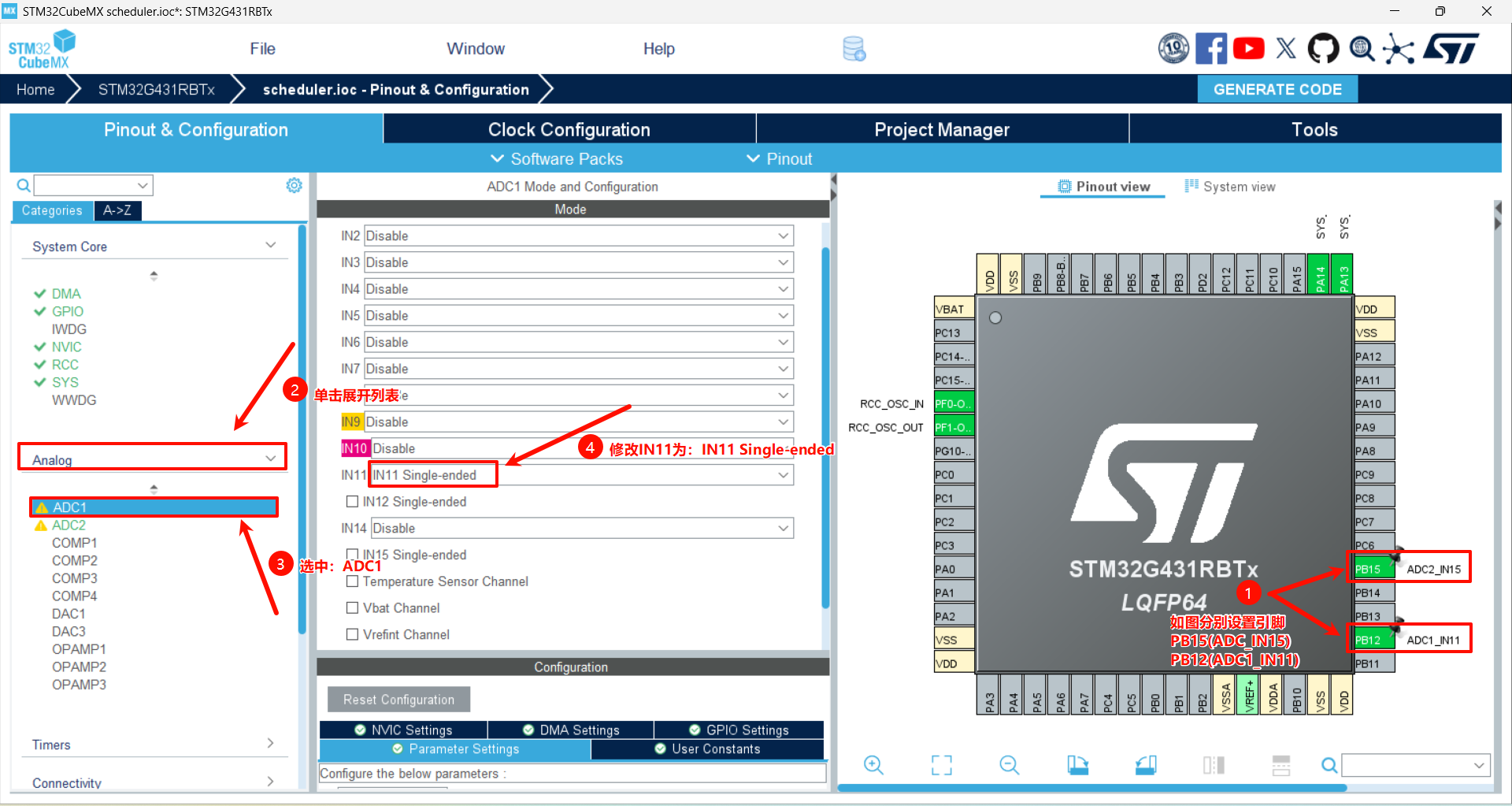Click STM32G431RBTx breadcrumb
Screen dimensions: 1512x806
156,89
